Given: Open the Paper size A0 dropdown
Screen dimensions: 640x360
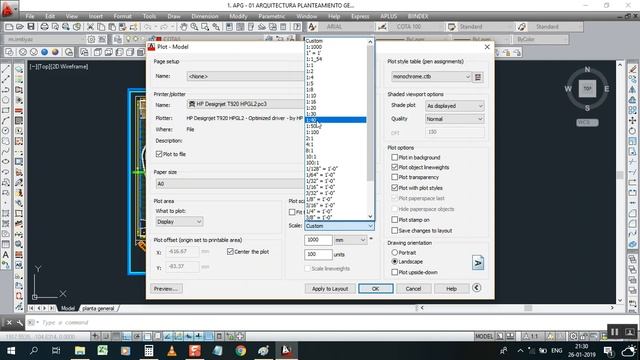Looking at the screenshot, I should coord(229,184).
